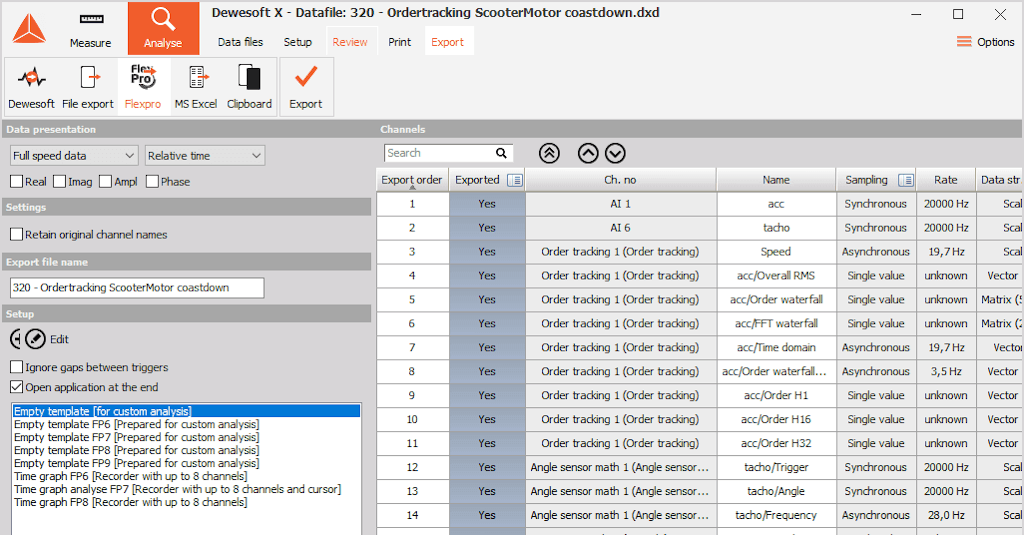Image resolution: width=1024 pixels, height=535 pixels.
Task: Switch to Measure mode
Action: pyautogui.click(x=90, y=29)
